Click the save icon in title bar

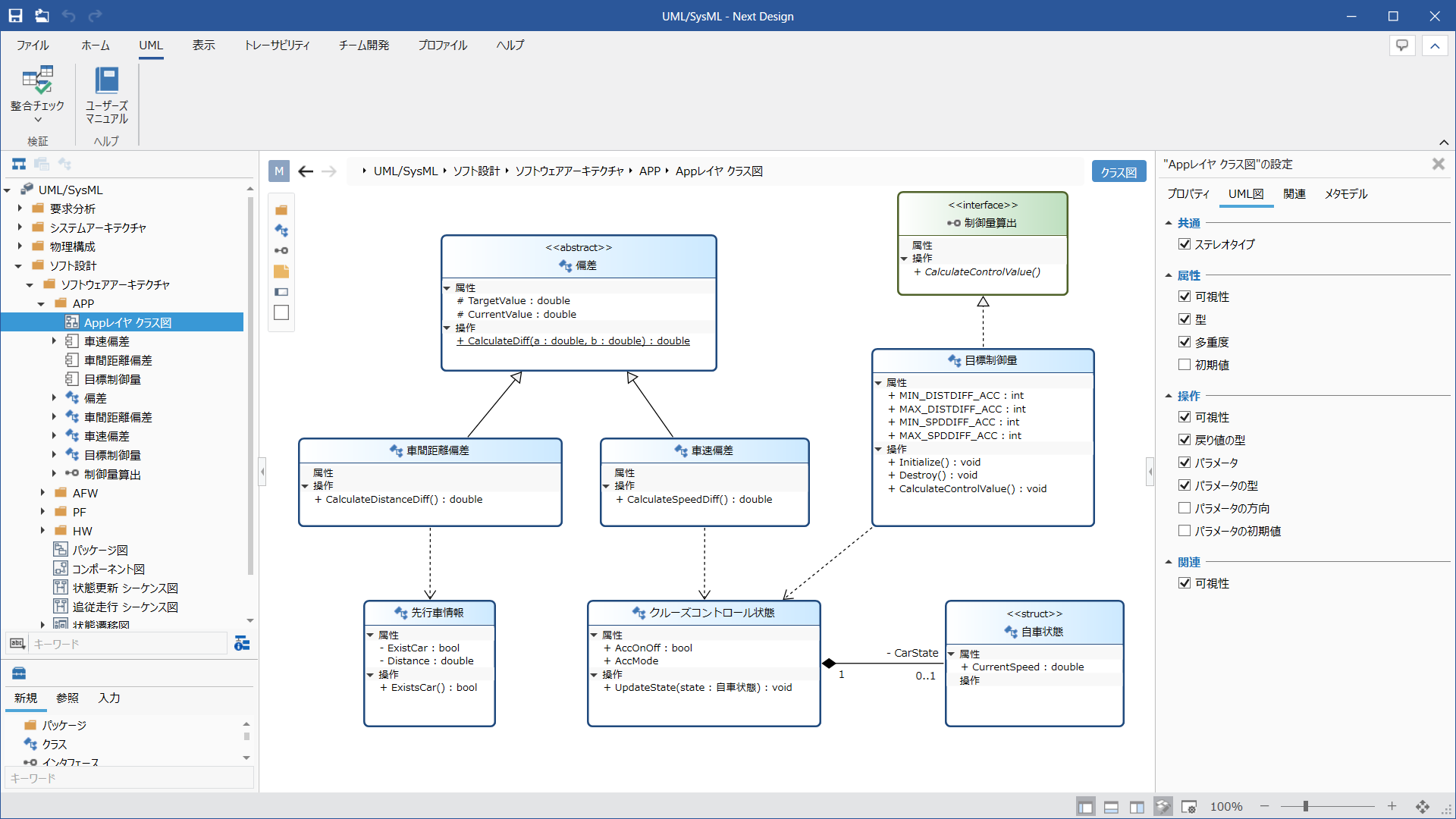click(x=15, y=16)
